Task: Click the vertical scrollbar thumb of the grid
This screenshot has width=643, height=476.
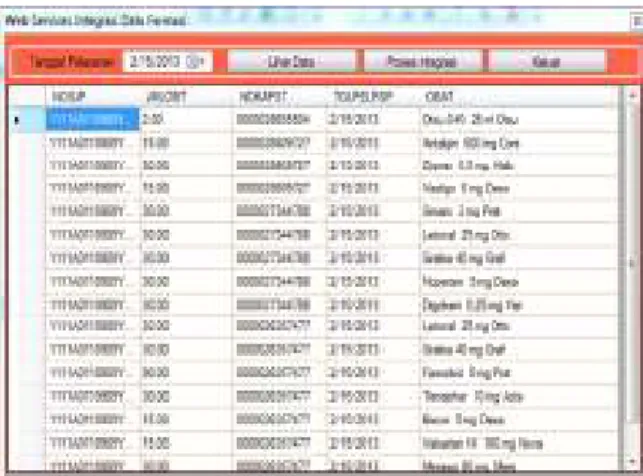Action: 632,262
